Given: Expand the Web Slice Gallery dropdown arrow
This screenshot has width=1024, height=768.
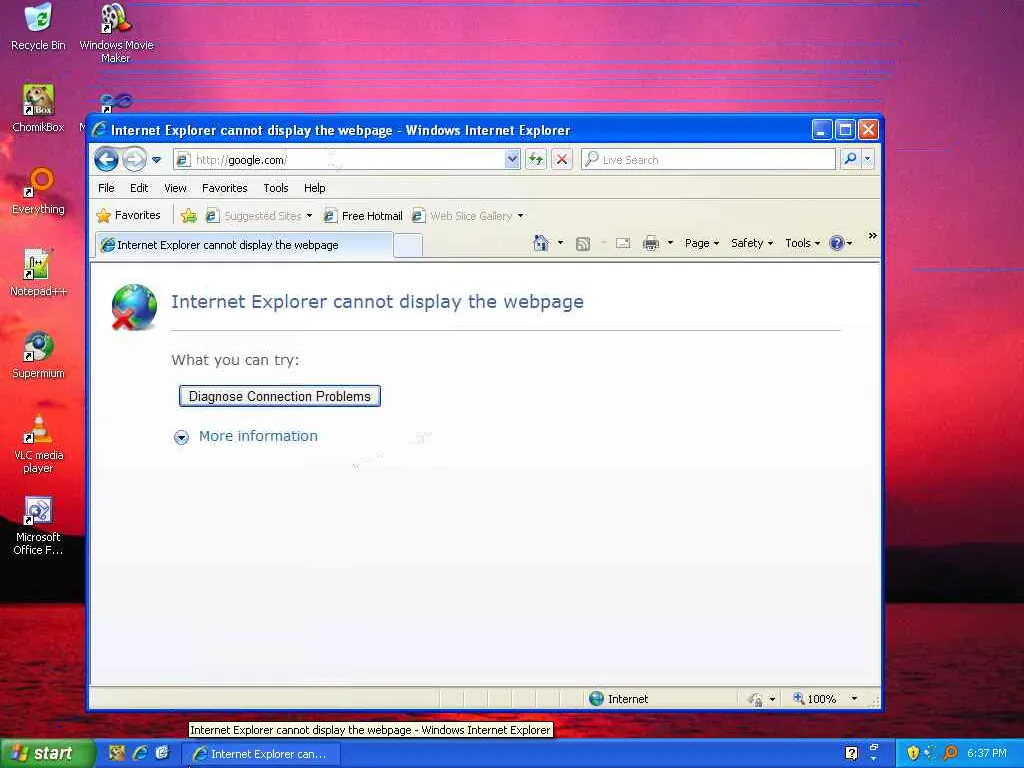Looking at the screenshot, I should (520, 216).
